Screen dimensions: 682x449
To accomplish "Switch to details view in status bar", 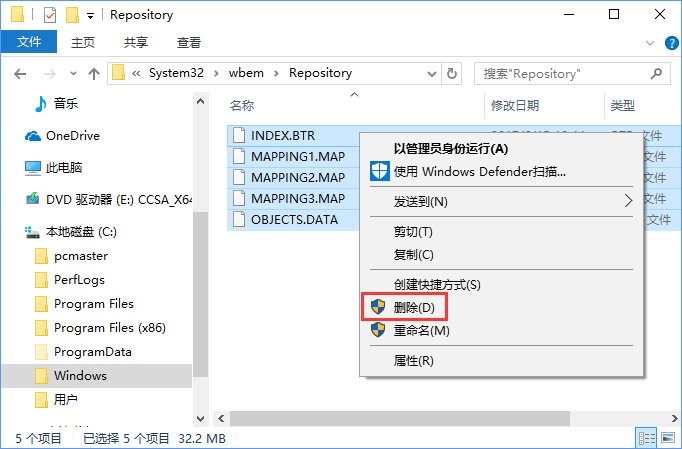I will click(x=646, y=438).
